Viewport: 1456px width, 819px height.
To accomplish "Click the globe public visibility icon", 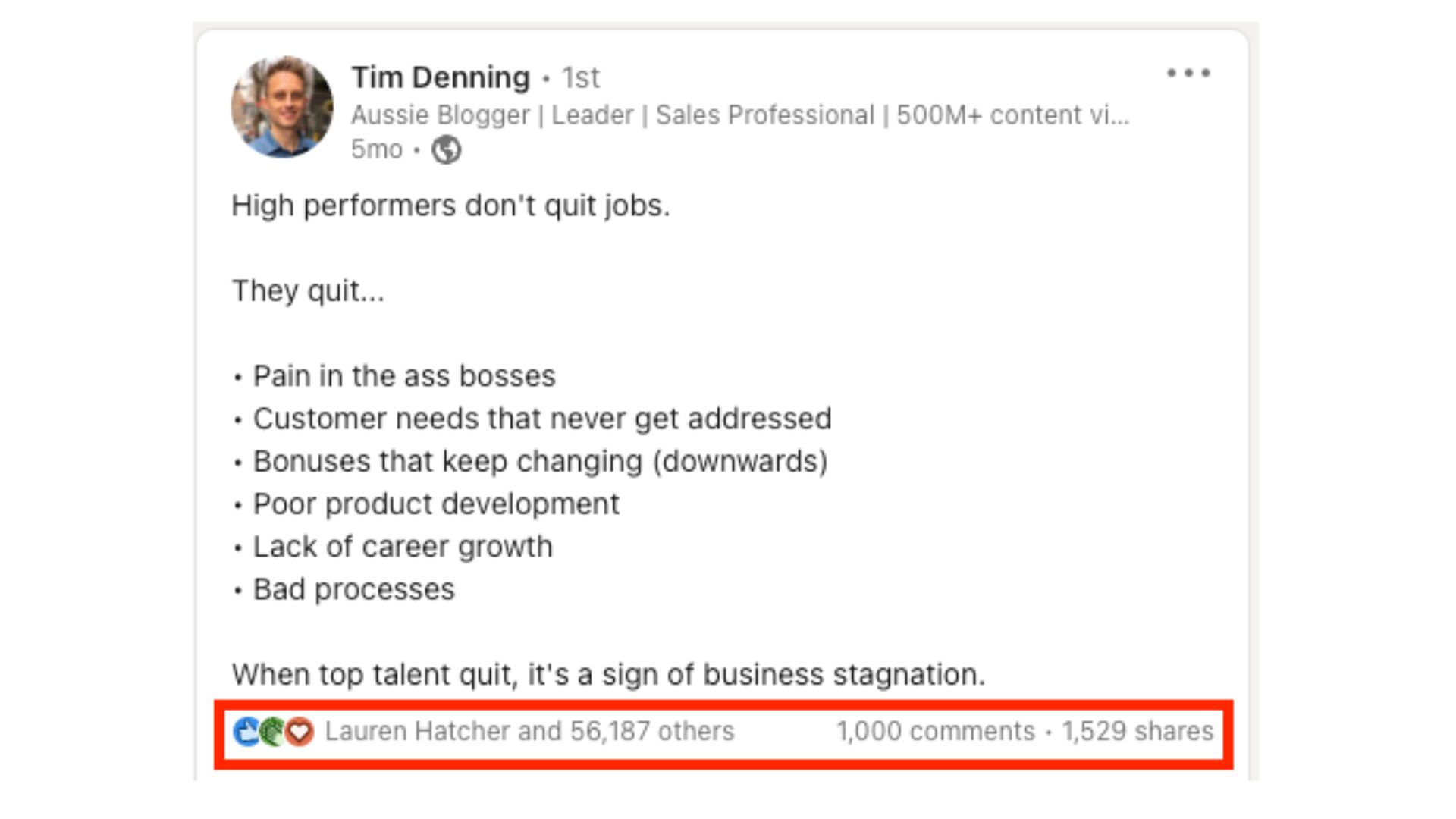I will click(446, 149).
